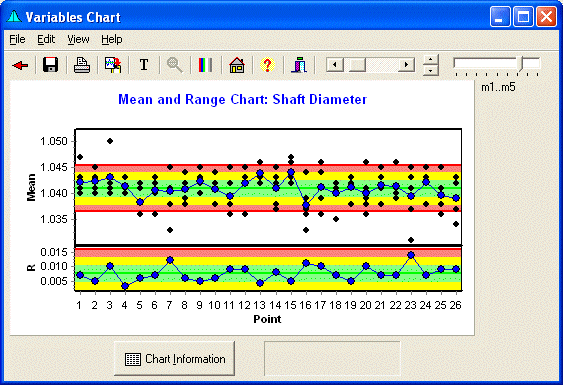Click the 1.035 axis value
Image resolution: width=563 pixels, height=385 pixels.
(x=54, y=219)
